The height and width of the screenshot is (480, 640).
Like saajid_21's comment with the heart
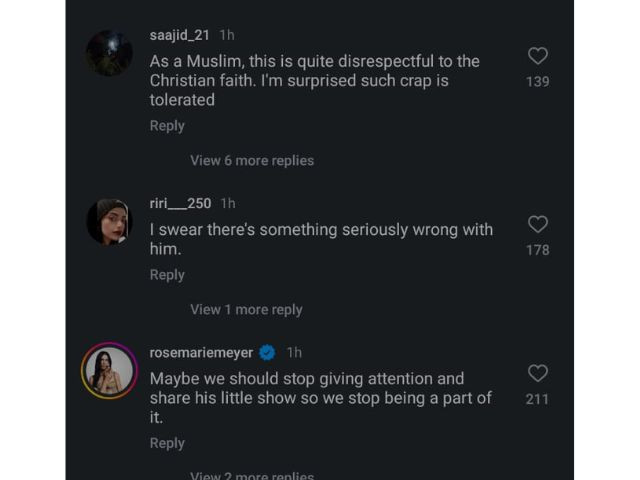click(537, 56)
